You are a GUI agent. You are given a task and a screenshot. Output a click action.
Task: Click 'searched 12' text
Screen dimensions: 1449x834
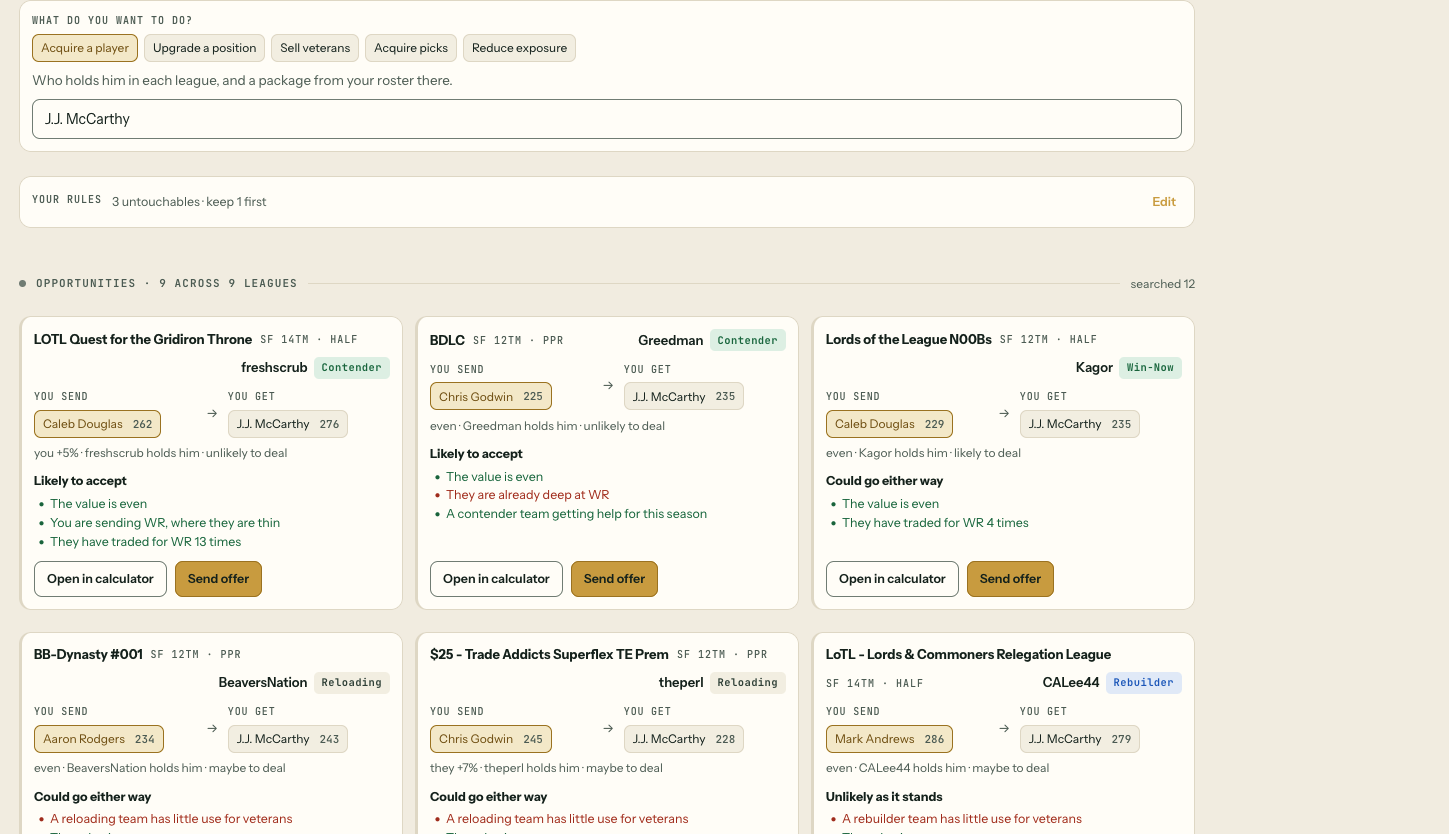[x=1163, y=284]
